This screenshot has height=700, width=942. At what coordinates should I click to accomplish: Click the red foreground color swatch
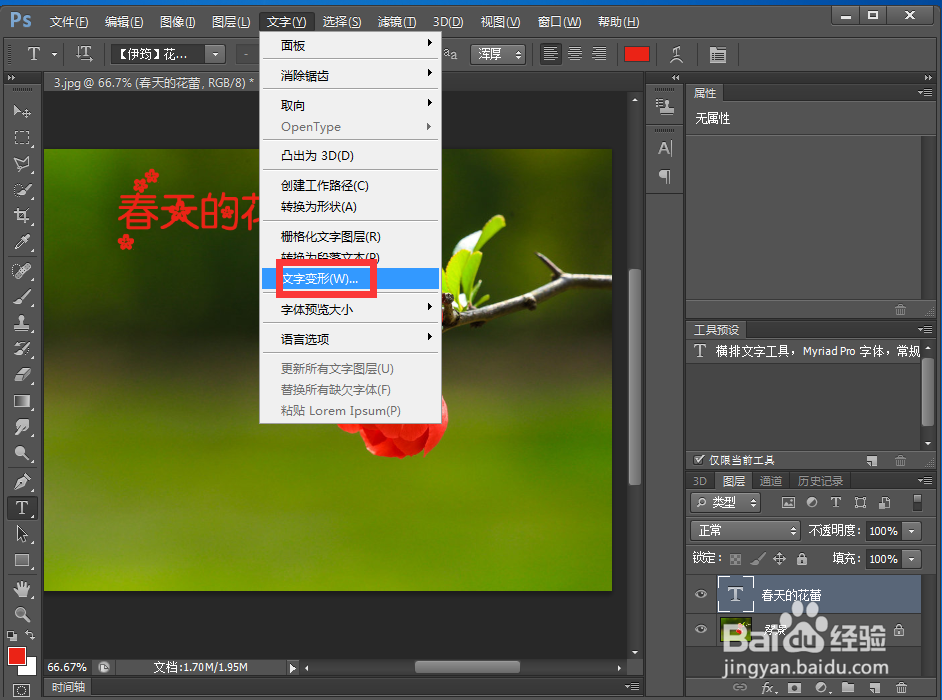click(x=17, y=656)
